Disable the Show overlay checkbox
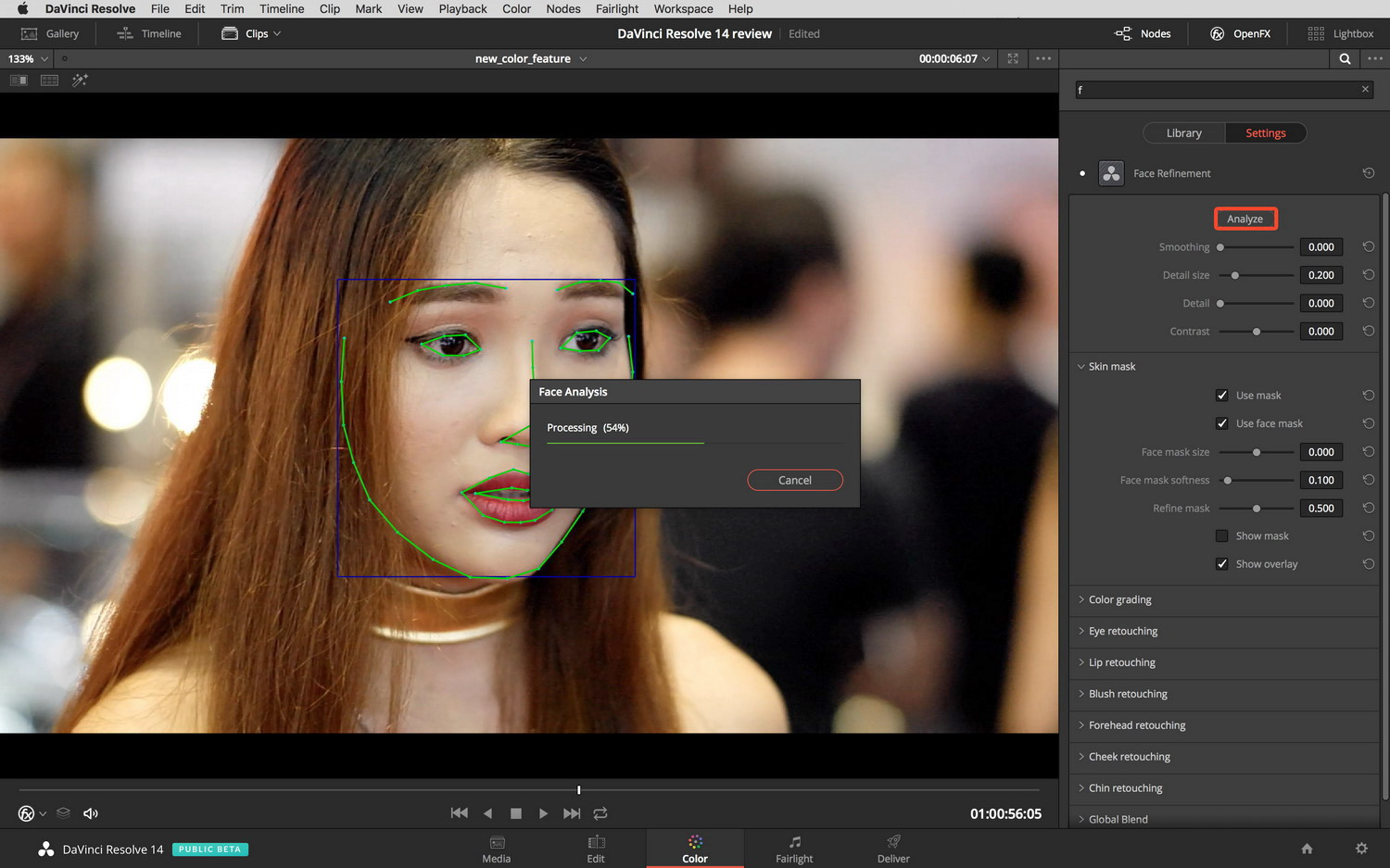 (1222, 563)
